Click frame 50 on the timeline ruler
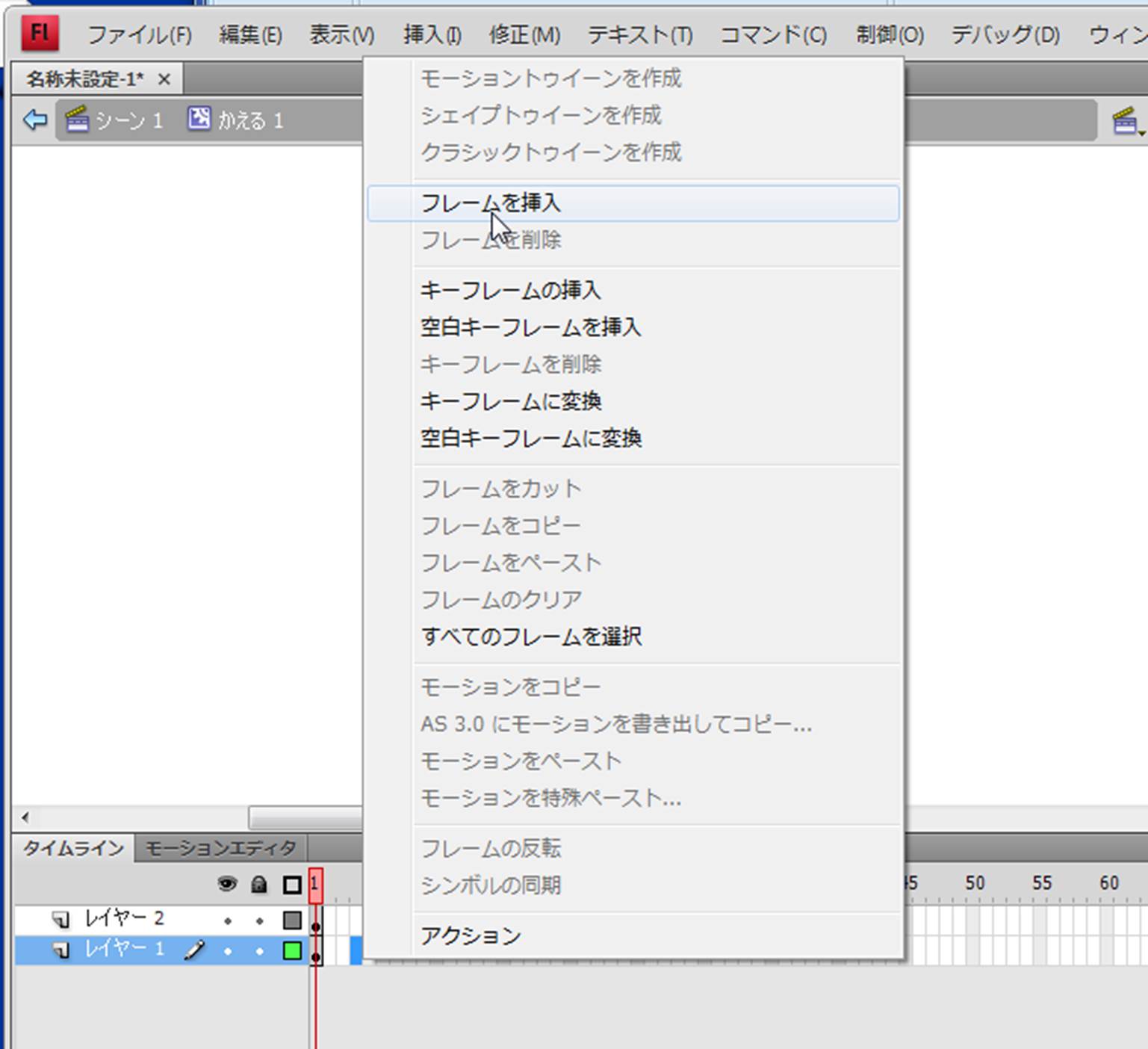The image size is (1148, 1049). 974,884
